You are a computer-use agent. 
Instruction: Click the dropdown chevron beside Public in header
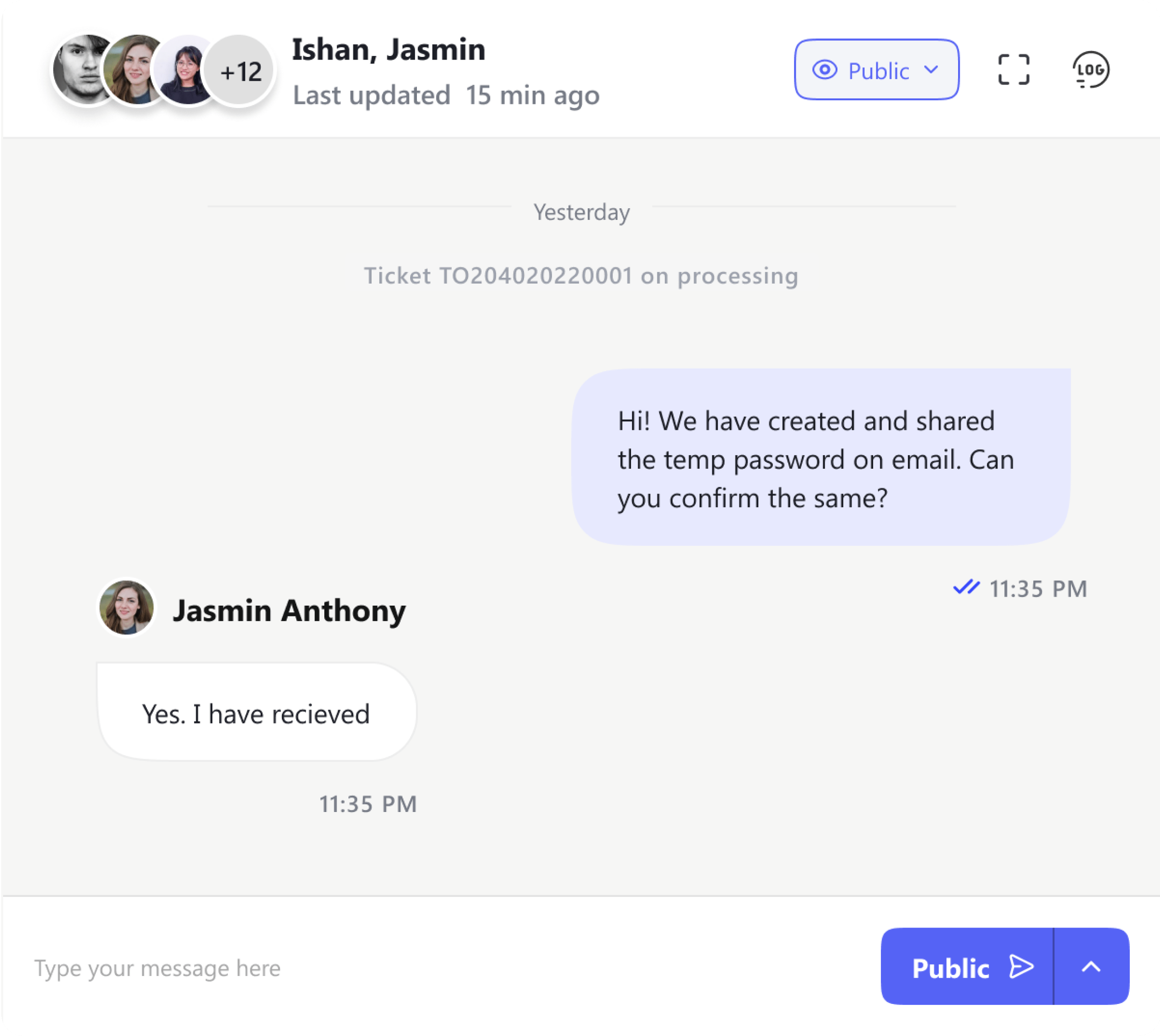point(931,70)
